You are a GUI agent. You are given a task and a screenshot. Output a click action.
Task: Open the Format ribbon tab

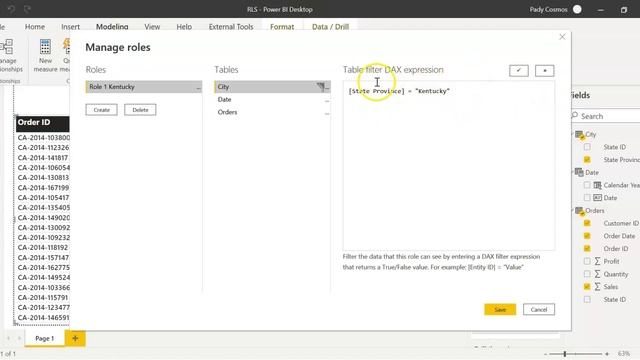pyautogui.click(x=282, y=27)
